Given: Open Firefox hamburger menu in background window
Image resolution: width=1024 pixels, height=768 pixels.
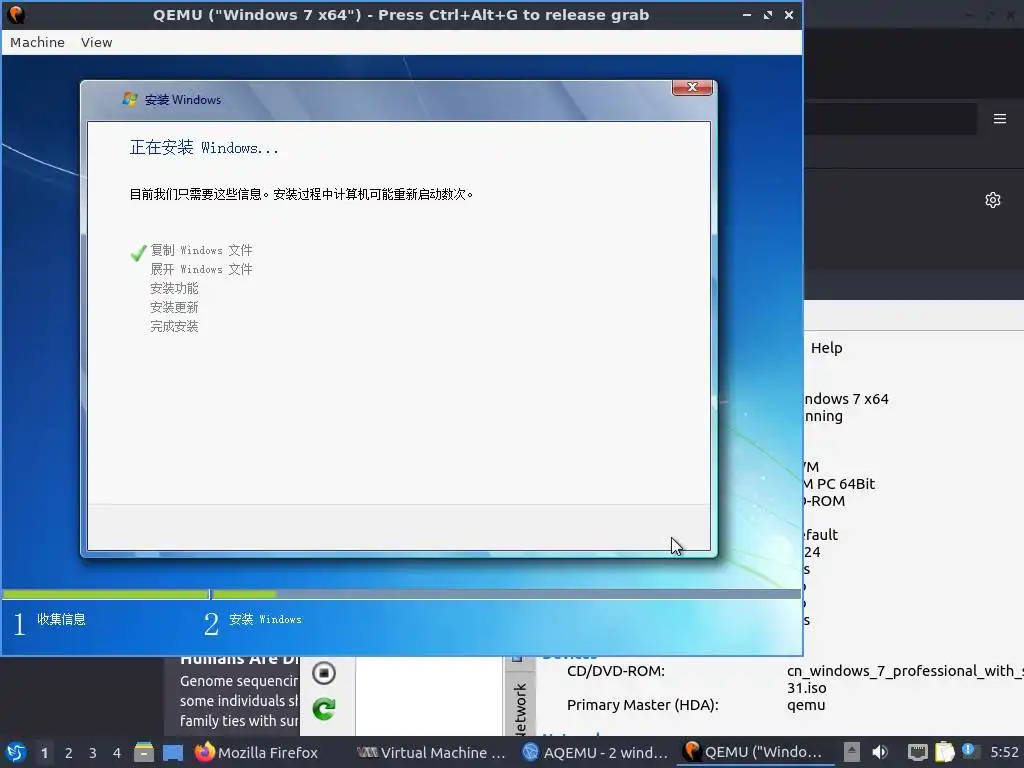Looking at the screenshot, I should tap(1000, 119).
